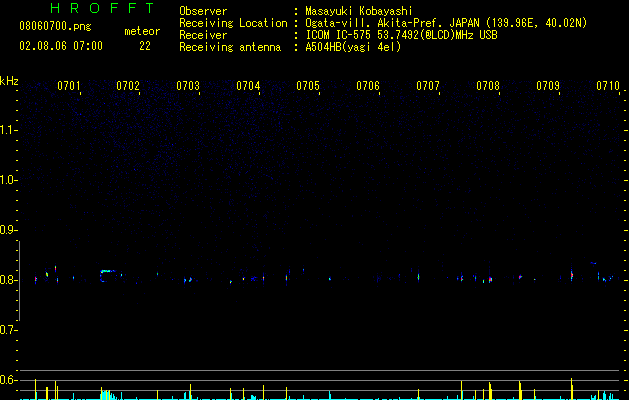Click the long meteor echo near 0702
629x400 pixels.
click(x=108, y=276)
